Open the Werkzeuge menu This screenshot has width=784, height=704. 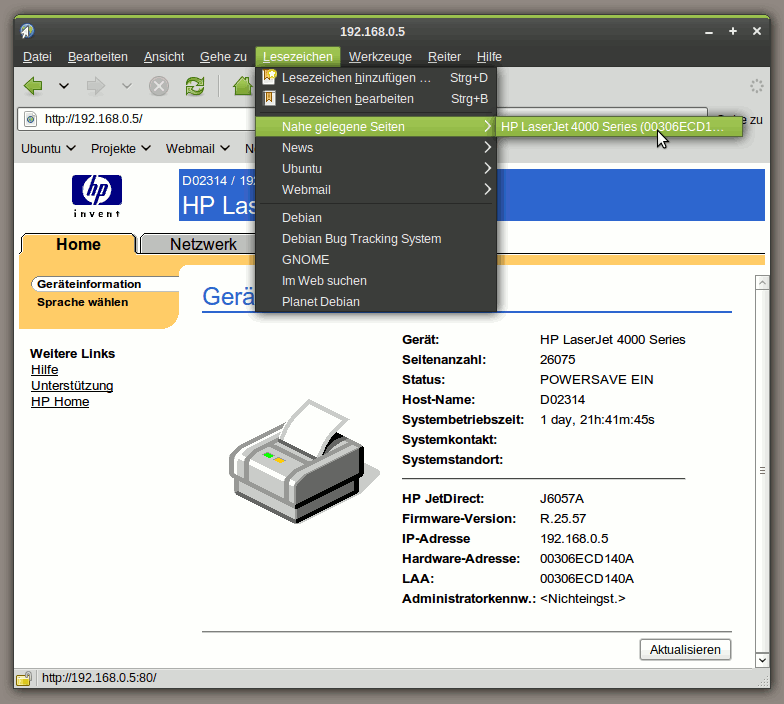380,56
